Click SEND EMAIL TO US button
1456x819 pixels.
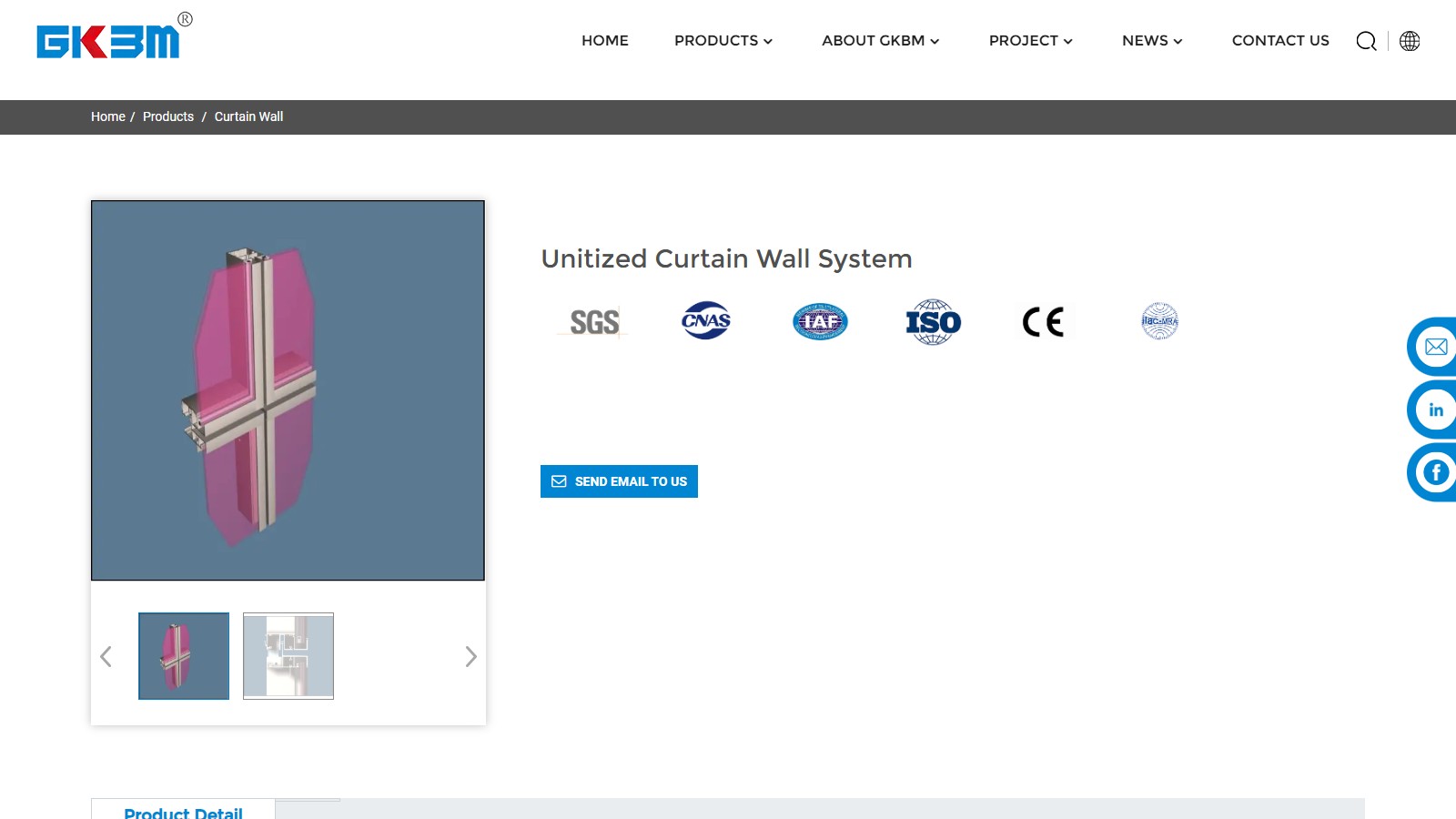click(619, 481)
